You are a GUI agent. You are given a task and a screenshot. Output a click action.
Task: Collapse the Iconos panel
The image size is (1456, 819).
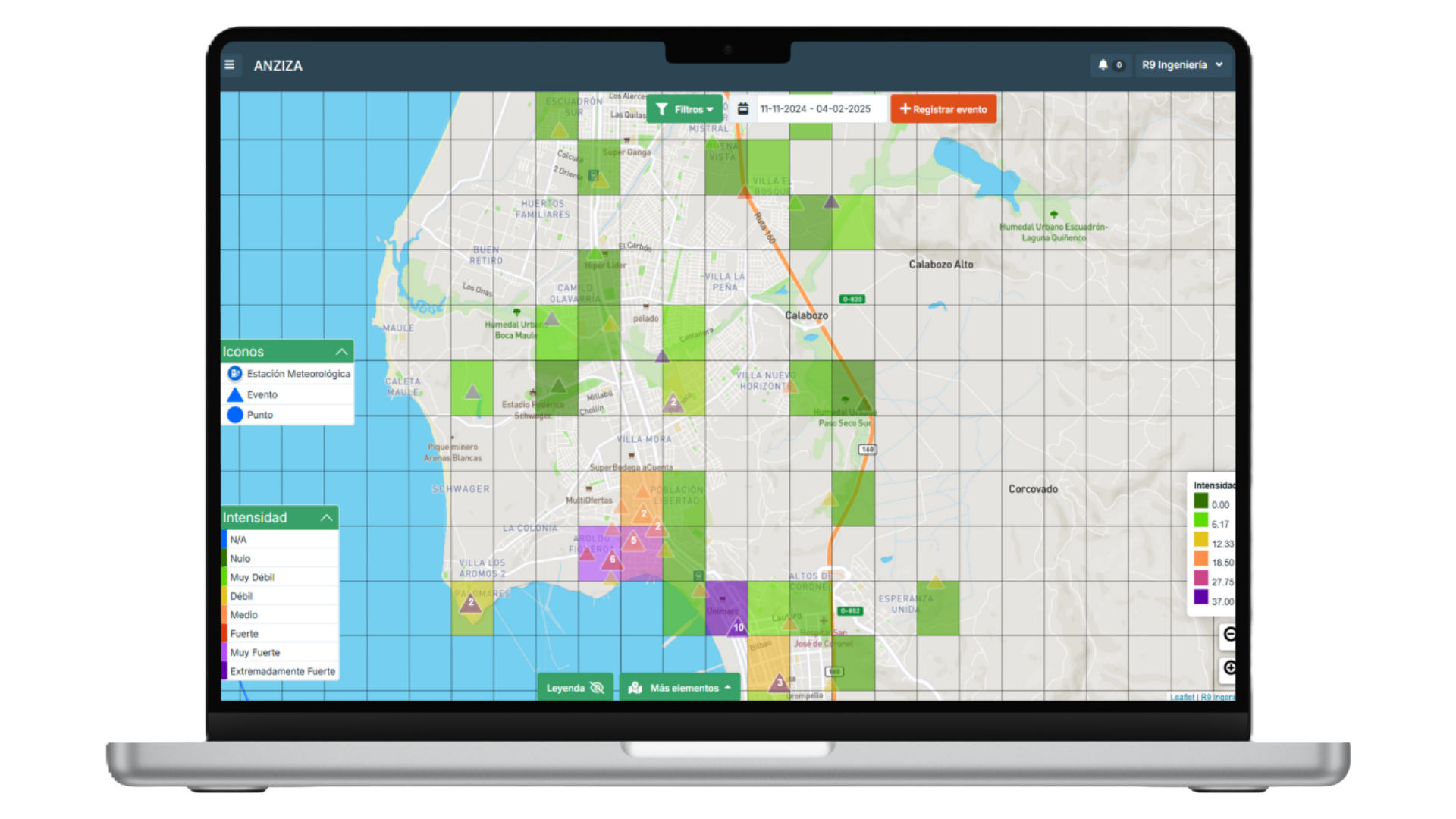[x=341, y=352]
